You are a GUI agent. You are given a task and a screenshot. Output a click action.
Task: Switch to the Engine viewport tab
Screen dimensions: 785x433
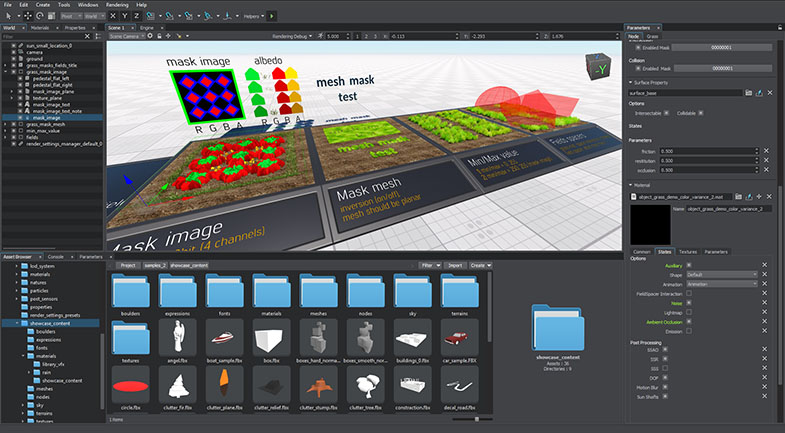coord(147,28)
